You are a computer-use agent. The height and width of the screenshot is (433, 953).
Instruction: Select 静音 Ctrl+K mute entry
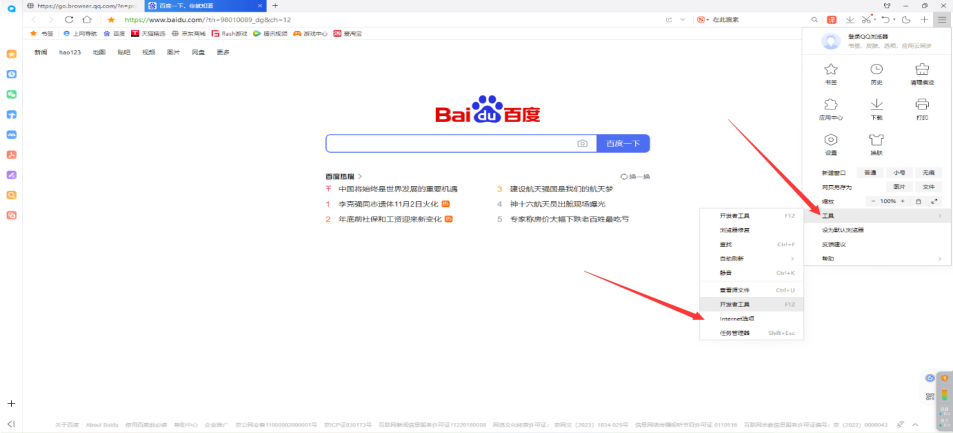(x=752, y=273)
